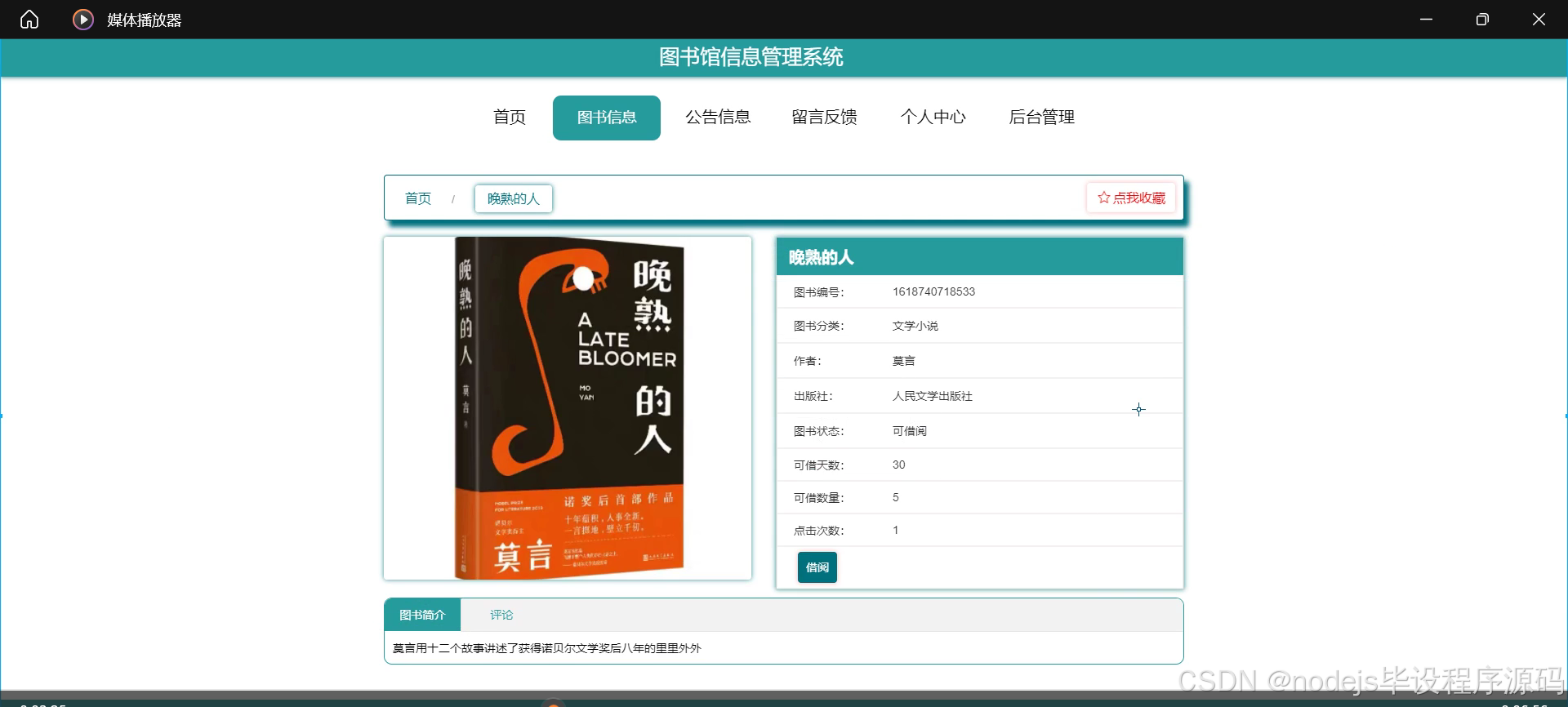Open 后台管理 from navigation bar
Viewport: 1568px width, 707px height.
pos(1042,118)
